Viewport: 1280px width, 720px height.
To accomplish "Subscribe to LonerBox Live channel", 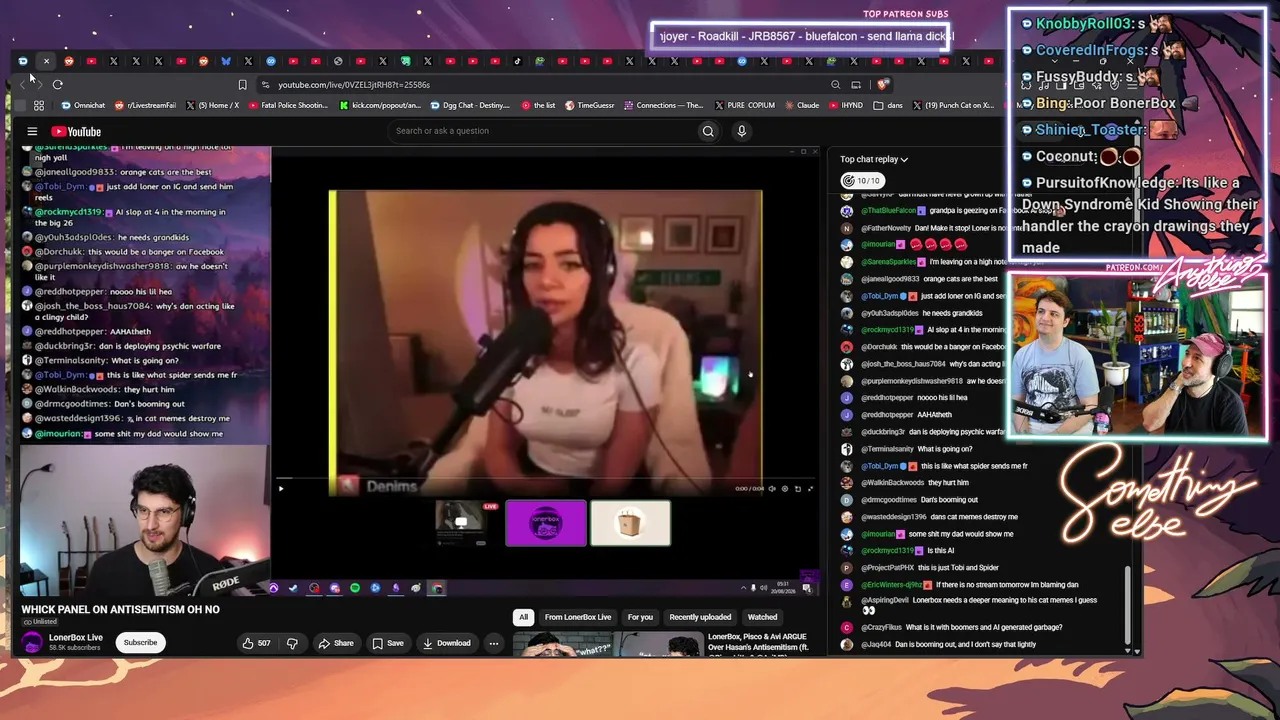I will pos(140,643).
